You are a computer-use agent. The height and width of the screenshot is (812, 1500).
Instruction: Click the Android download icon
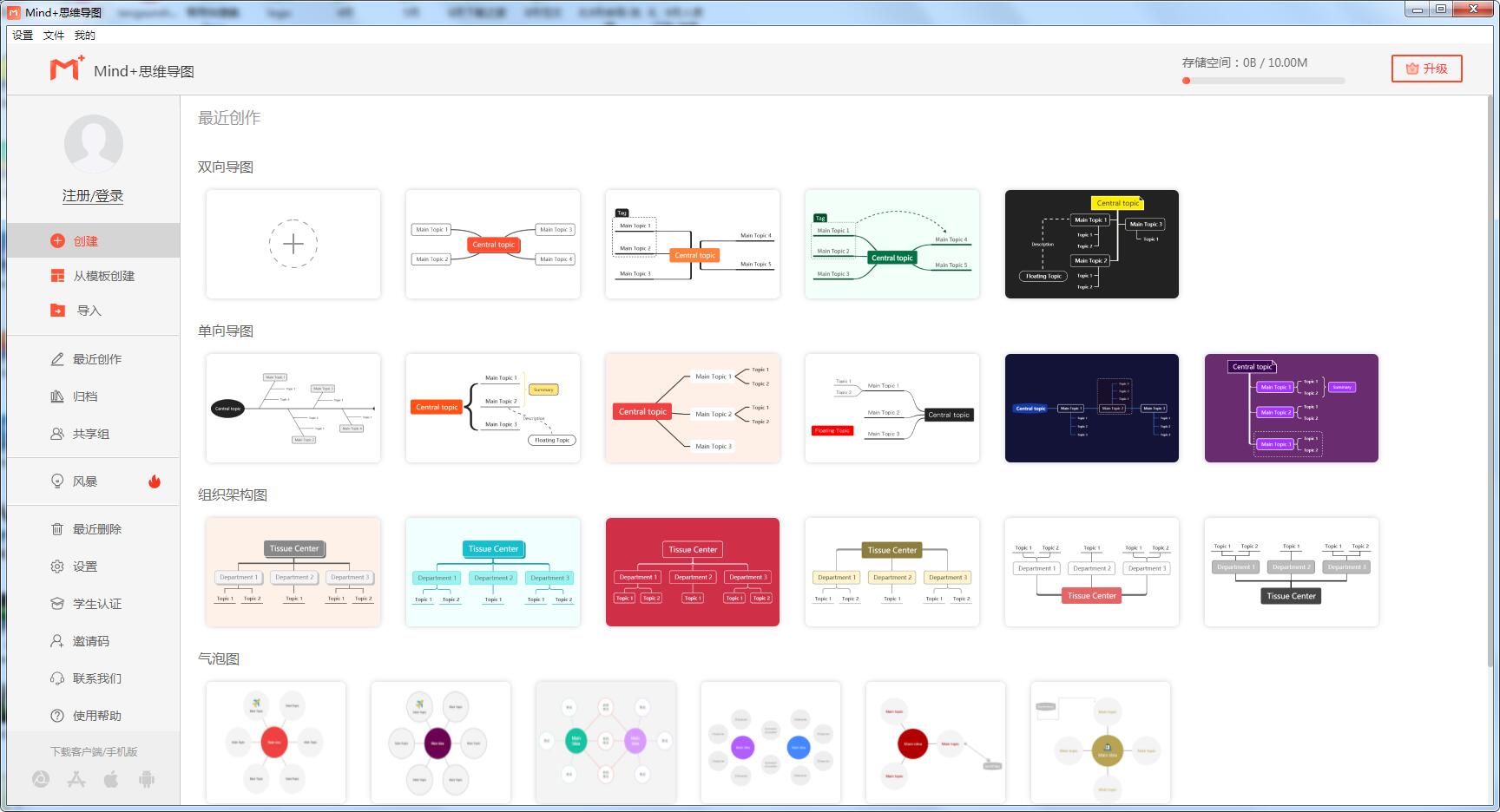click(147, 779)
